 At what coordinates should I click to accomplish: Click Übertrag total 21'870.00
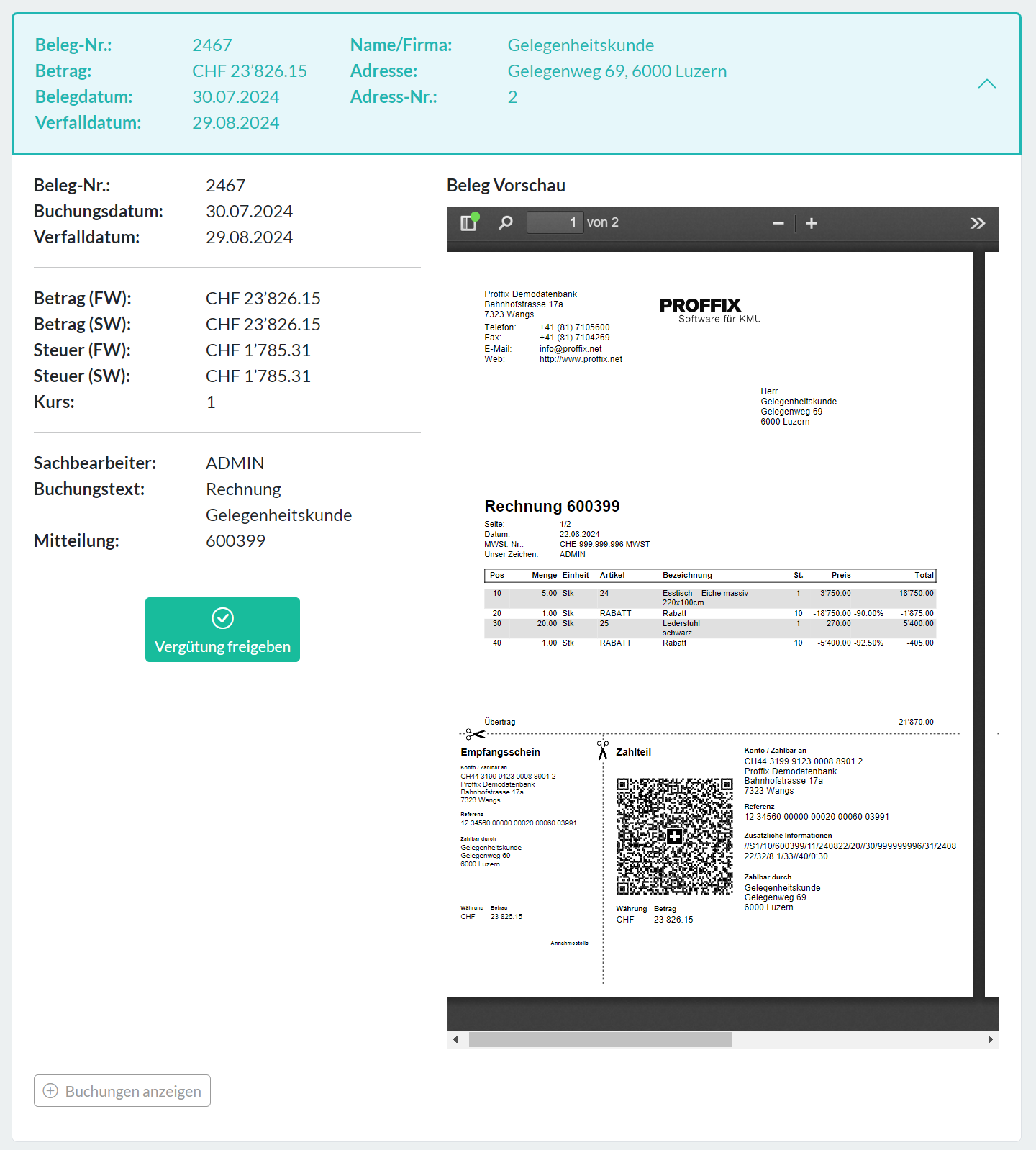916,722
